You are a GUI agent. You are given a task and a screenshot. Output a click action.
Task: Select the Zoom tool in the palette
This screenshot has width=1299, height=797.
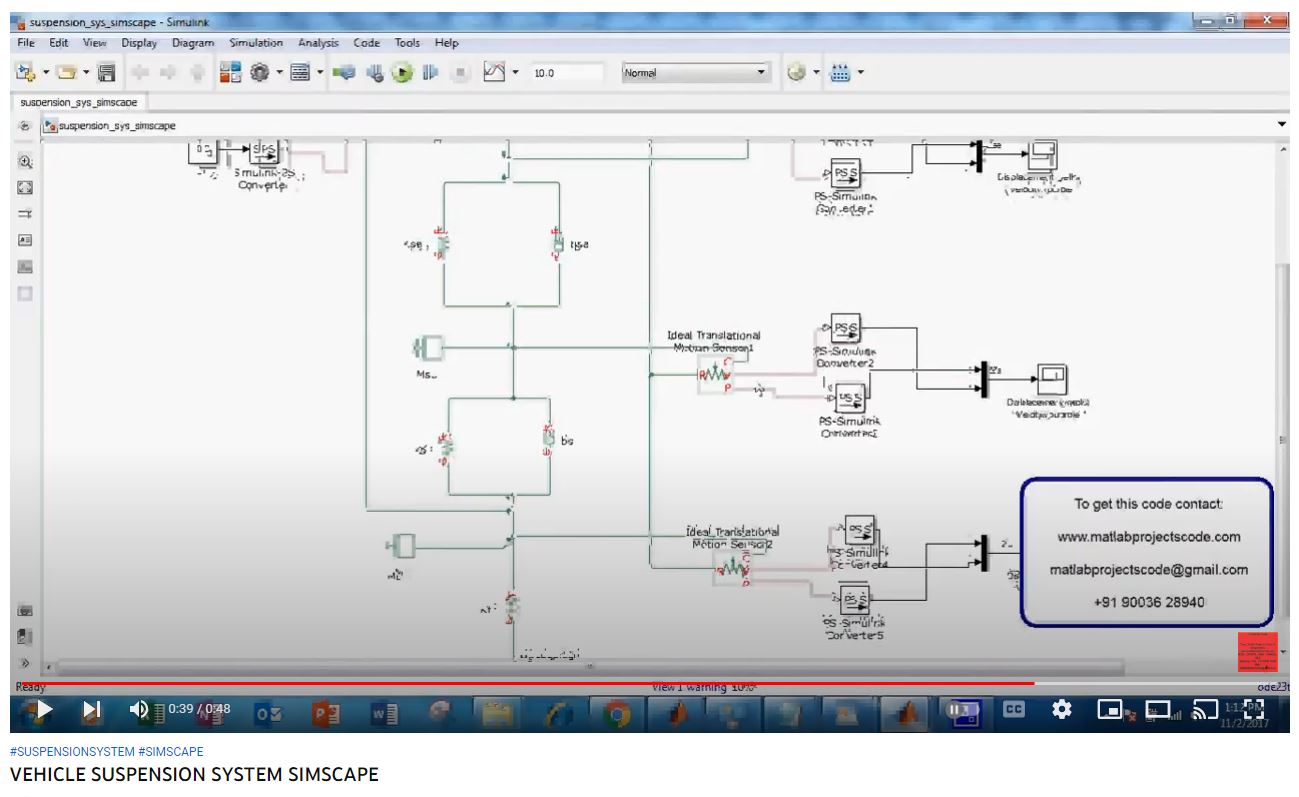click(x=25, y=162)
